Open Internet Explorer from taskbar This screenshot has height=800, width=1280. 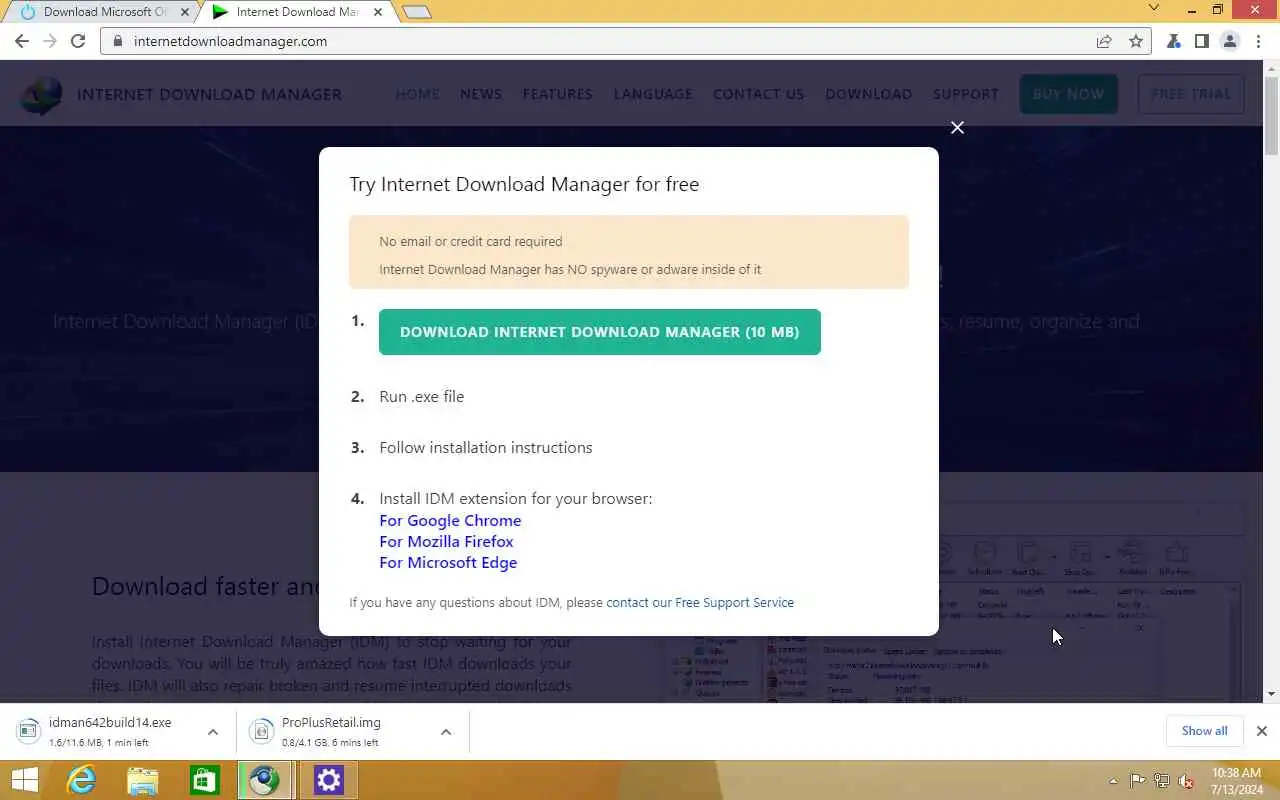80,780
